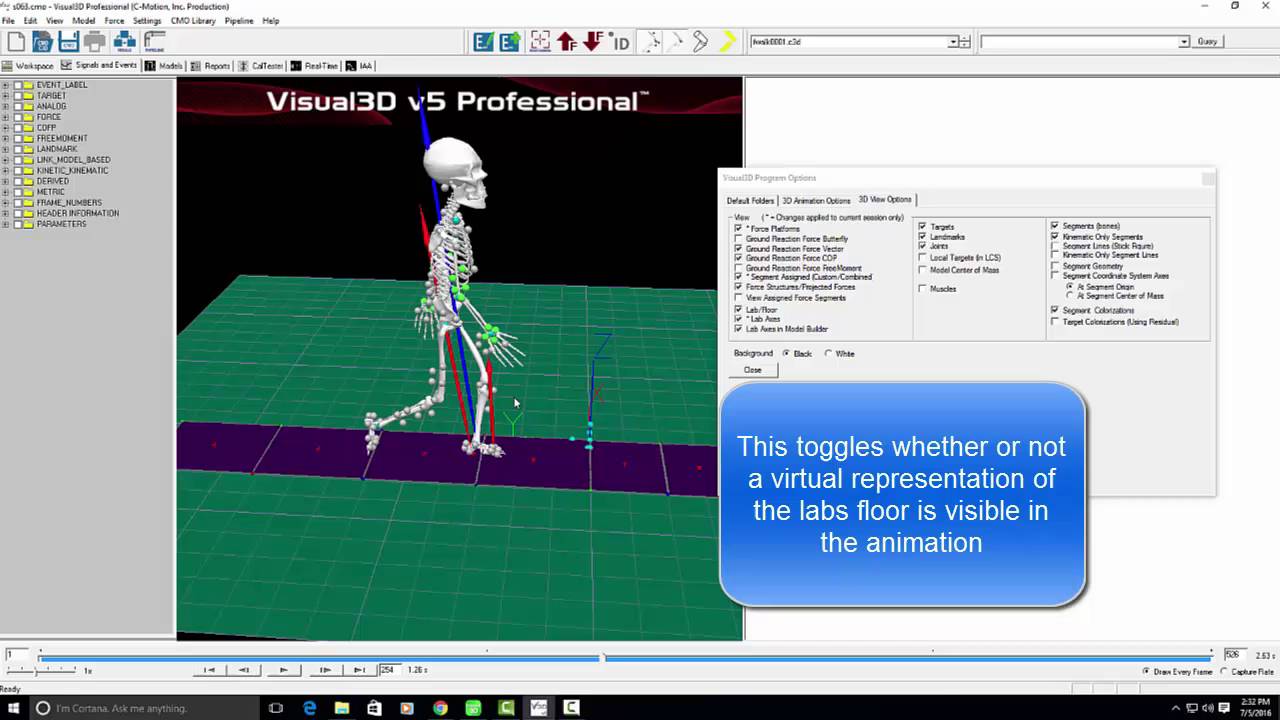Open the Windows Store taskbar icon
The height and width of the screenshot is (720, 1280).
[374, 708]
